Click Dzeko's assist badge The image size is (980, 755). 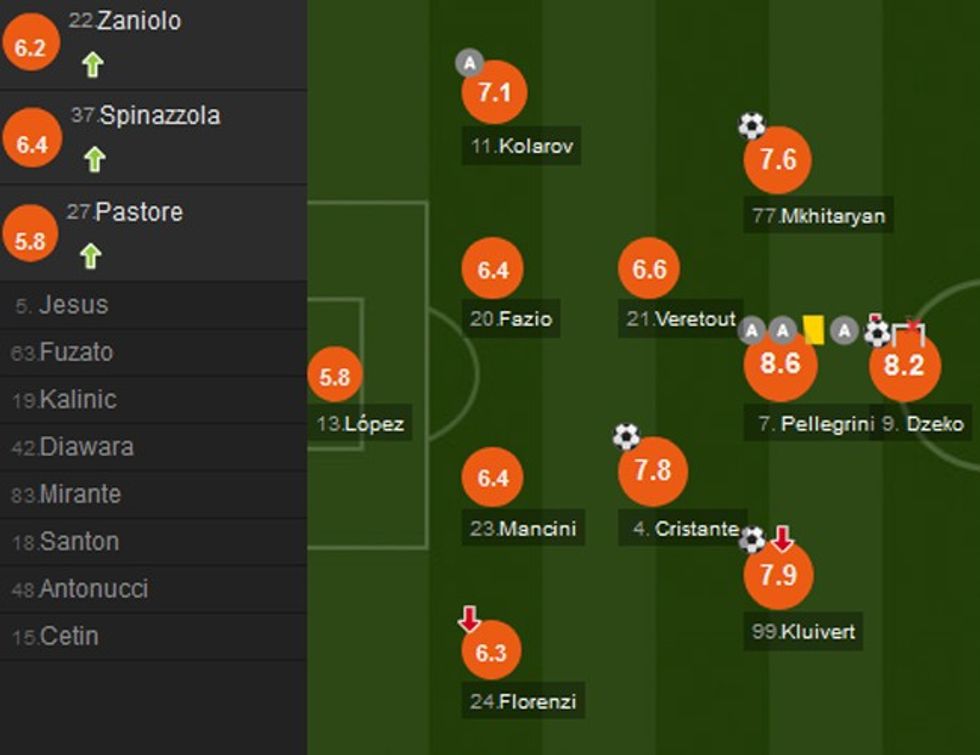click(845, 330)
